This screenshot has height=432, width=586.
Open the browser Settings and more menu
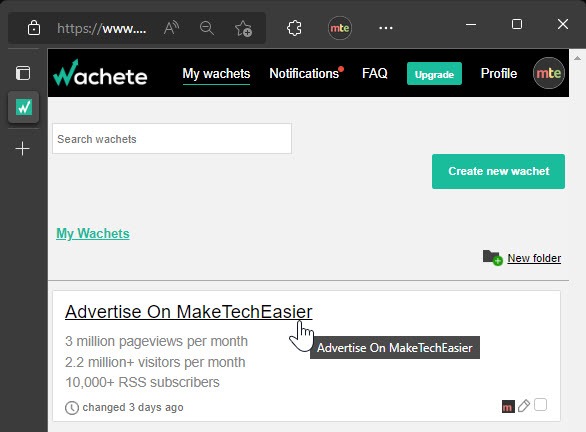point(386,28)
